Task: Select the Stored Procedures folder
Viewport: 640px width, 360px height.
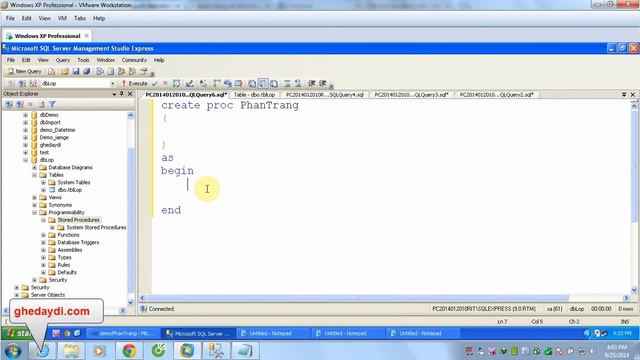Action: tap(78, 220)
